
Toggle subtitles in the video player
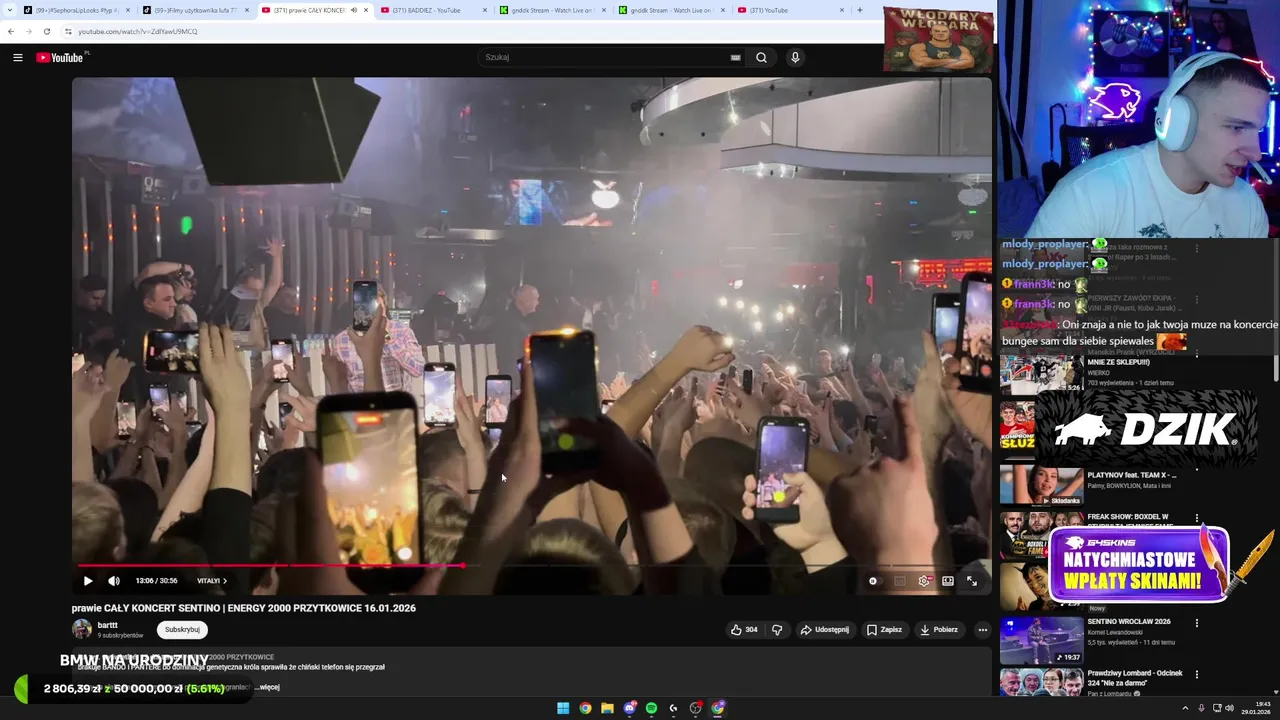(x=899, y=581)
